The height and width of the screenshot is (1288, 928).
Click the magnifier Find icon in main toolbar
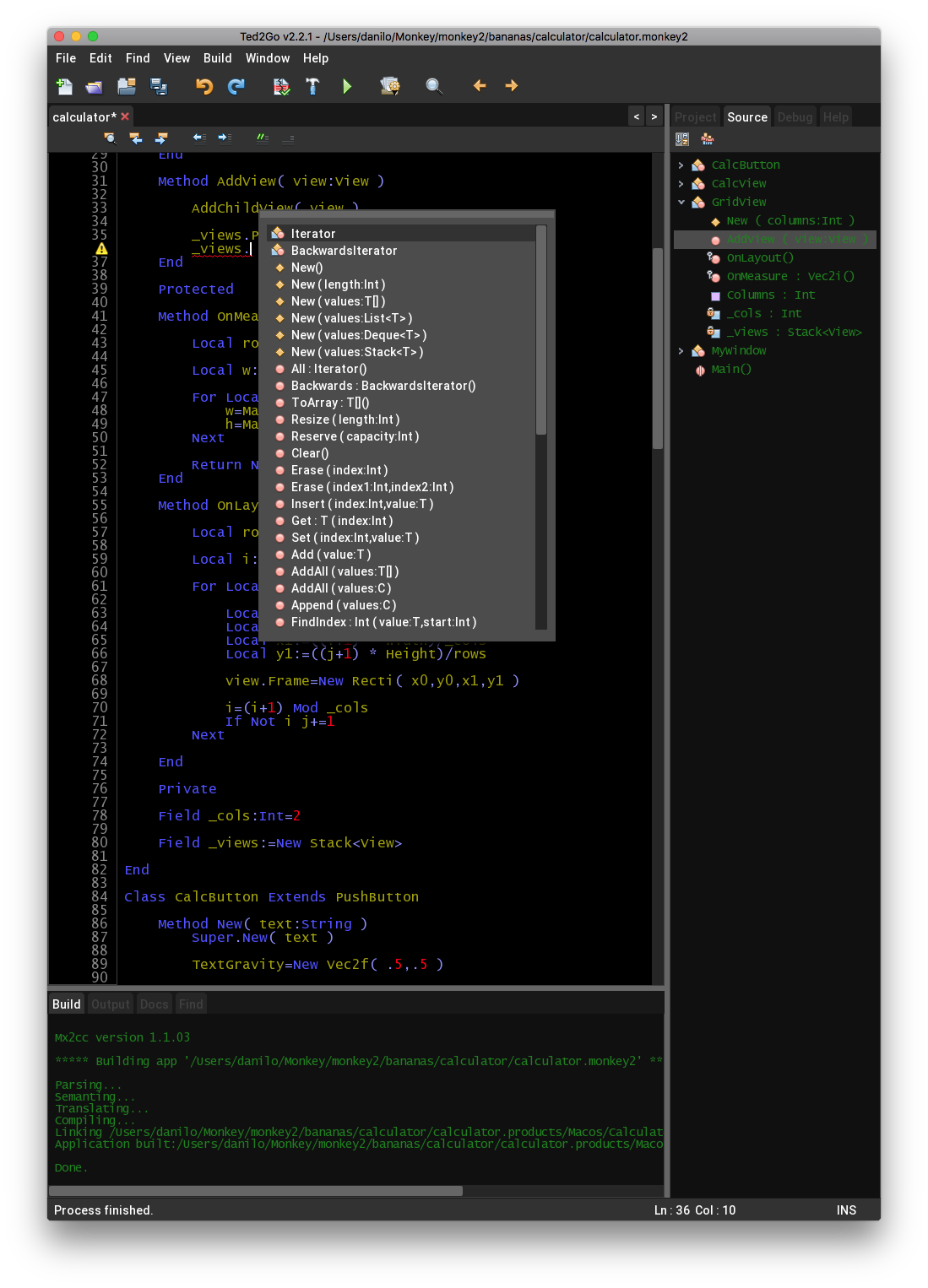point(434,86)
